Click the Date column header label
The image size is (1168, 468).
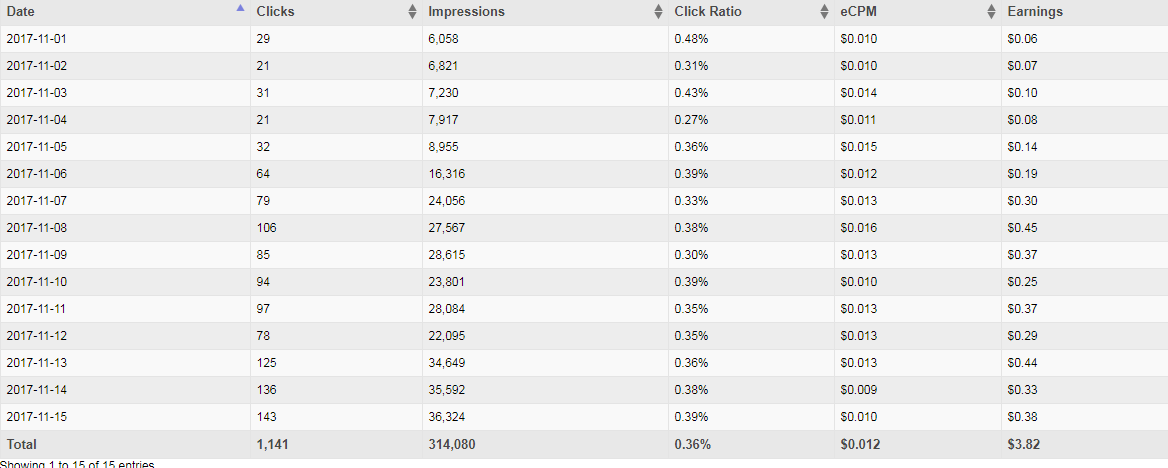[20, 12]
